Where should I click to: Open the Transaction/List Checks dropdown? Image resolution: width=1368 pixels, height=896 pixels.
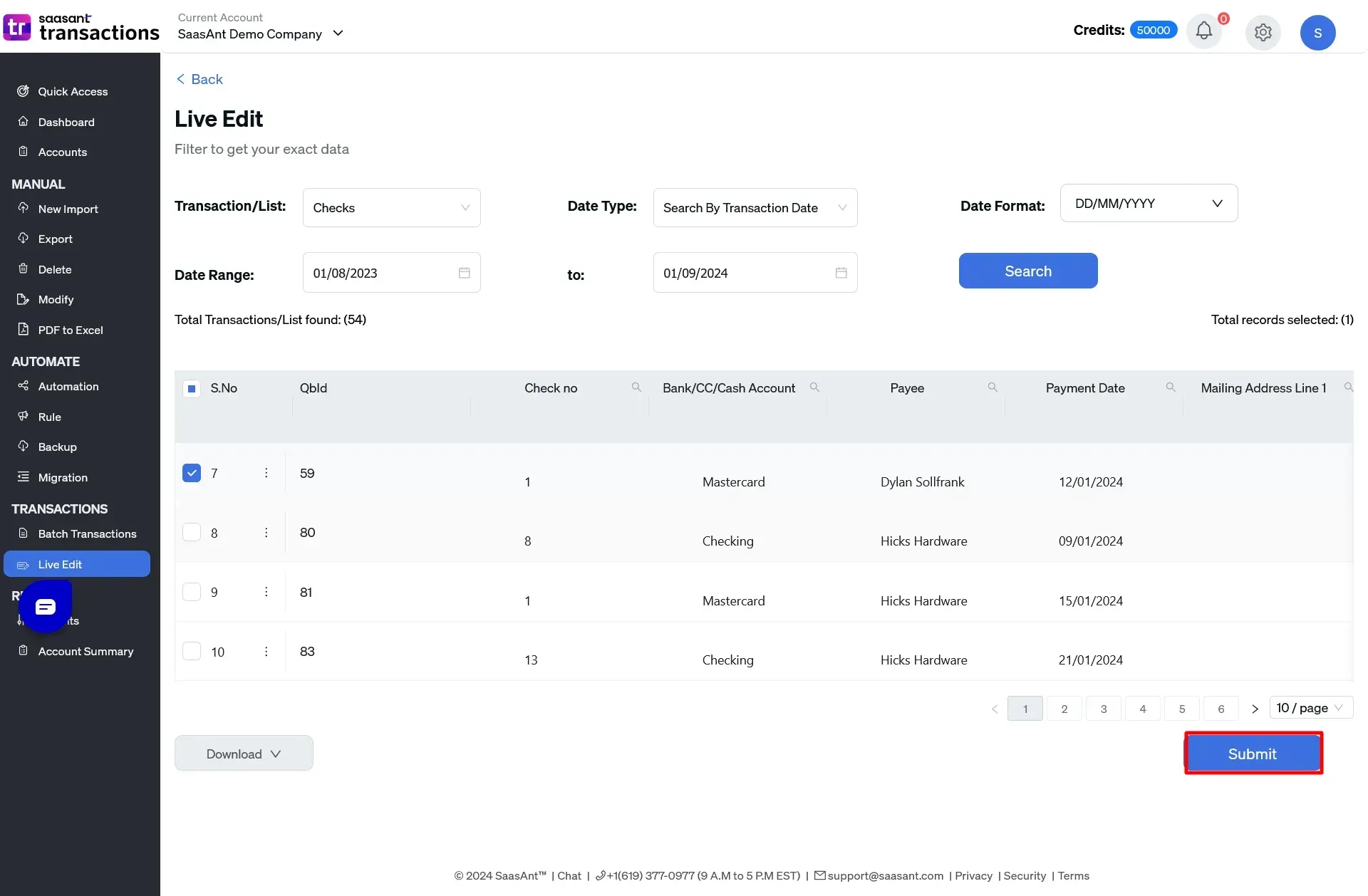point(391,207)
